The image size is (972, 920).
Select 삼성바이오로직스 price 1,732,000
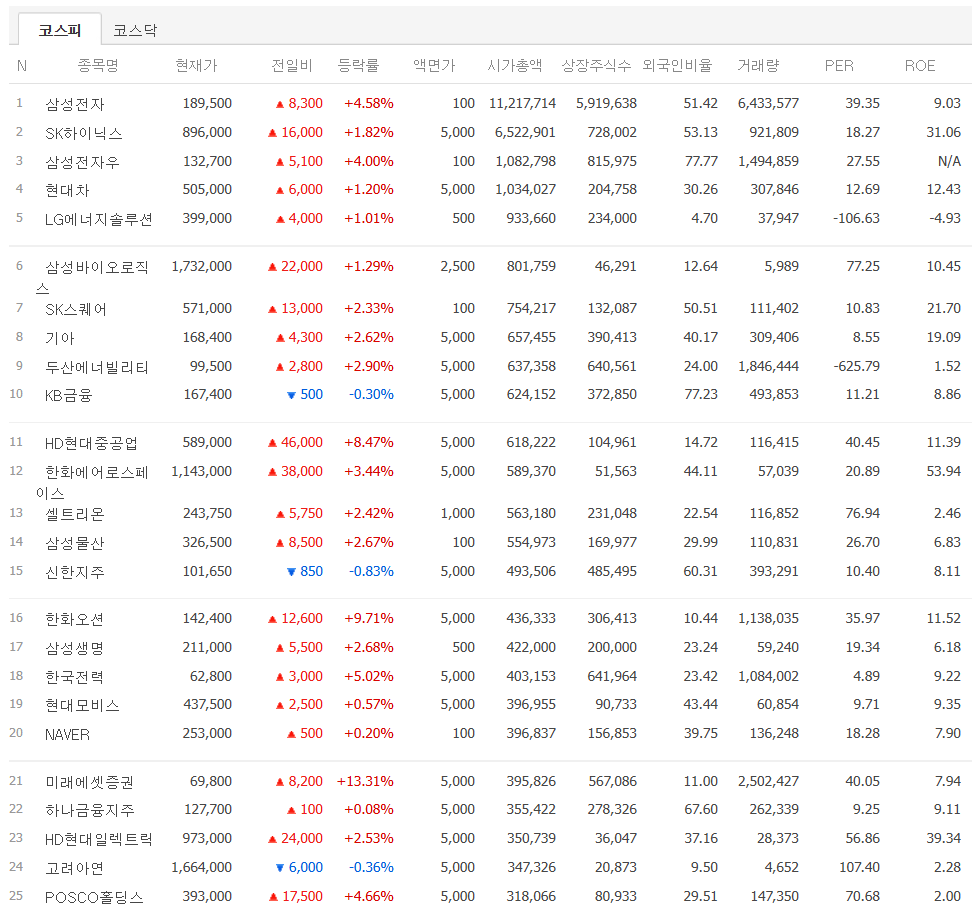click(x=201, y=267)
